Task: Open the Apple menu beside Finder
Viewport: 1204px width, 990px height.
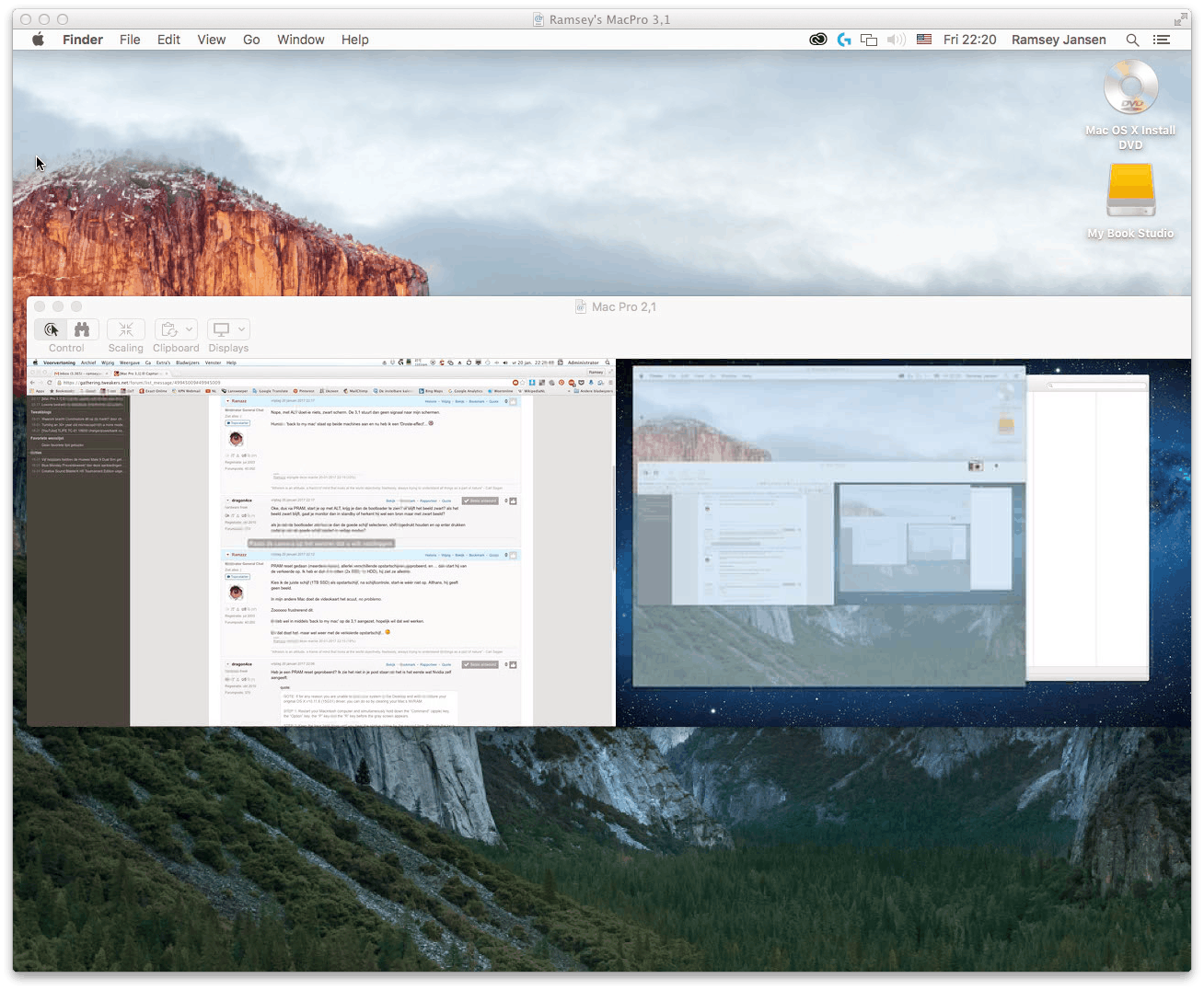Action: pos(38,40)
